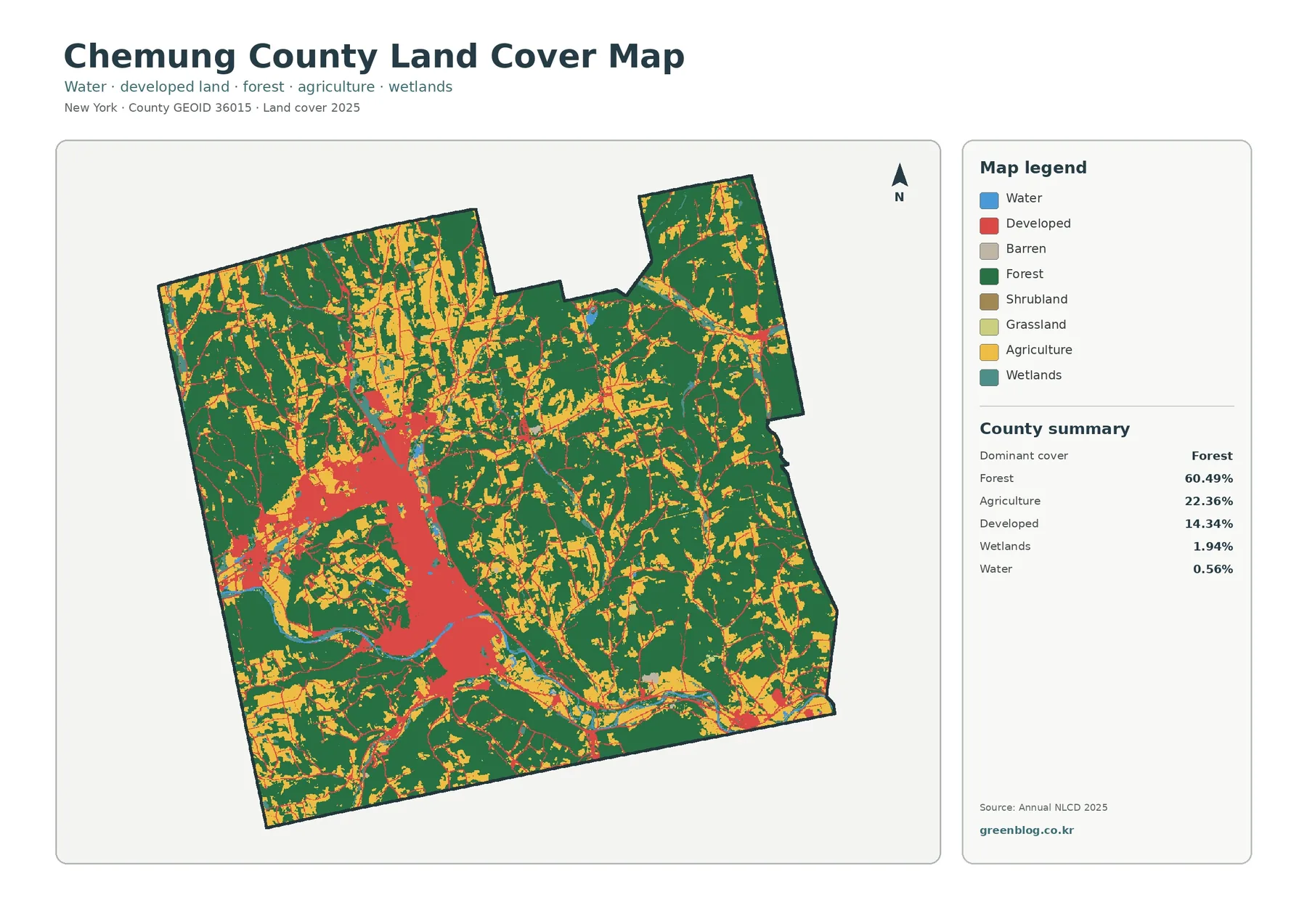Select the subtitle listing land cover types

[258, 87]
